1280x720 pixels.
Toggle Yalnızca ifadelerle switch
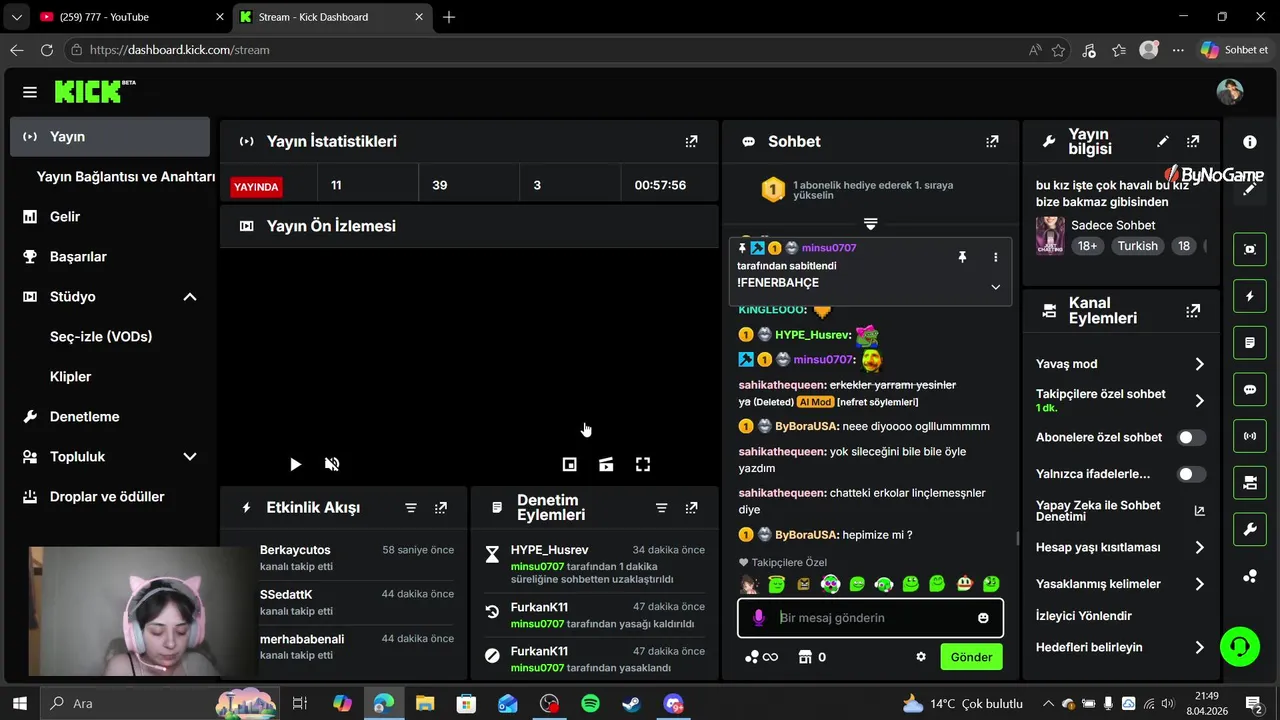point(1191,474)
